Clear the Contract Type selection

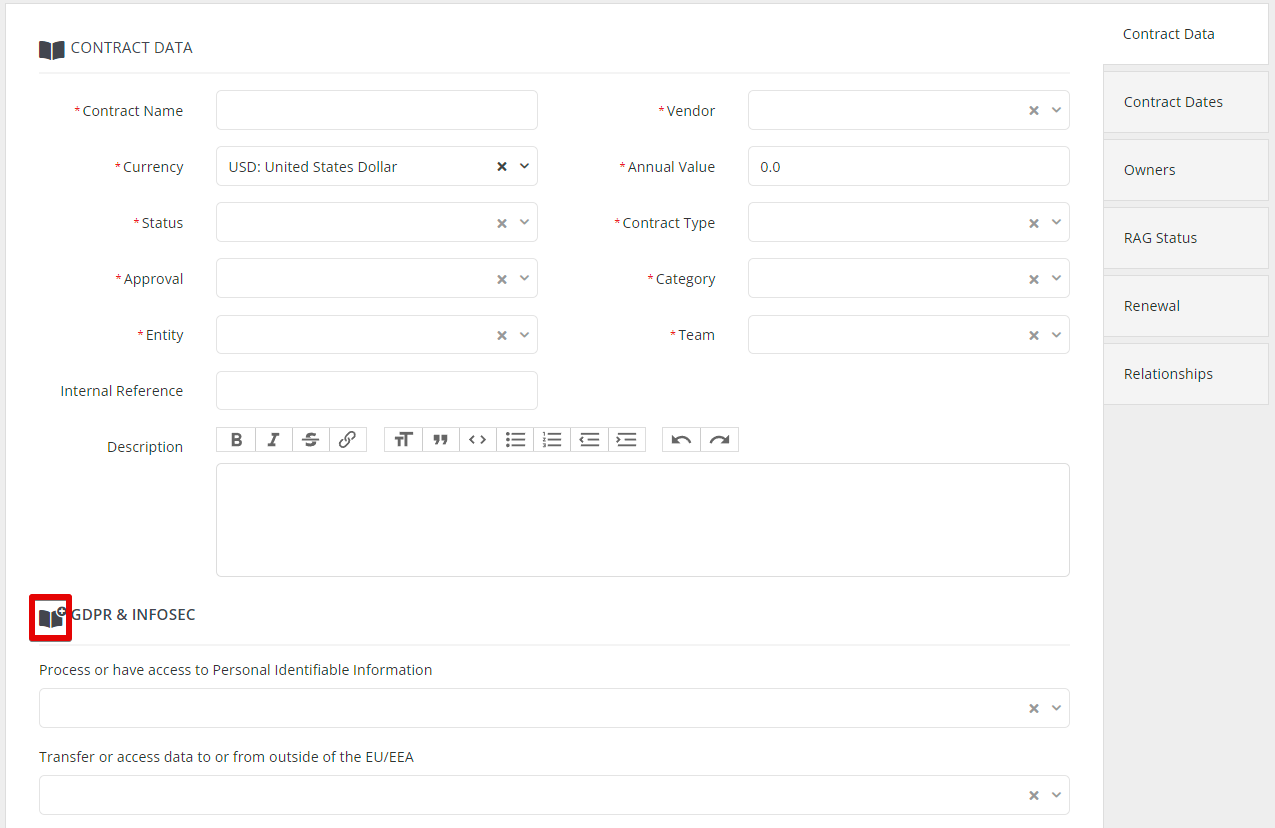1034,223
